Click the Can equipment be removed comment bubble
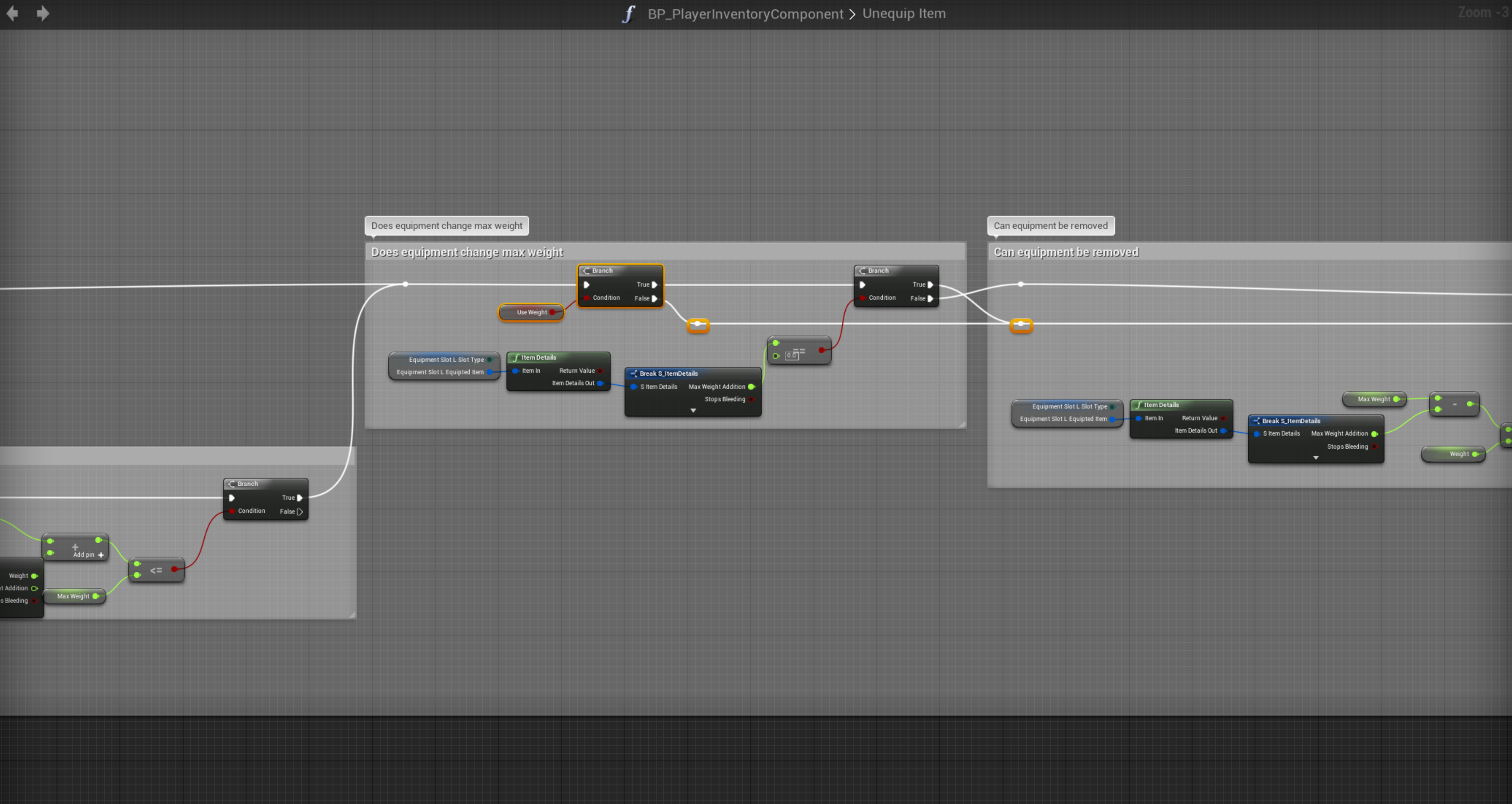 tap(1050, 226)
